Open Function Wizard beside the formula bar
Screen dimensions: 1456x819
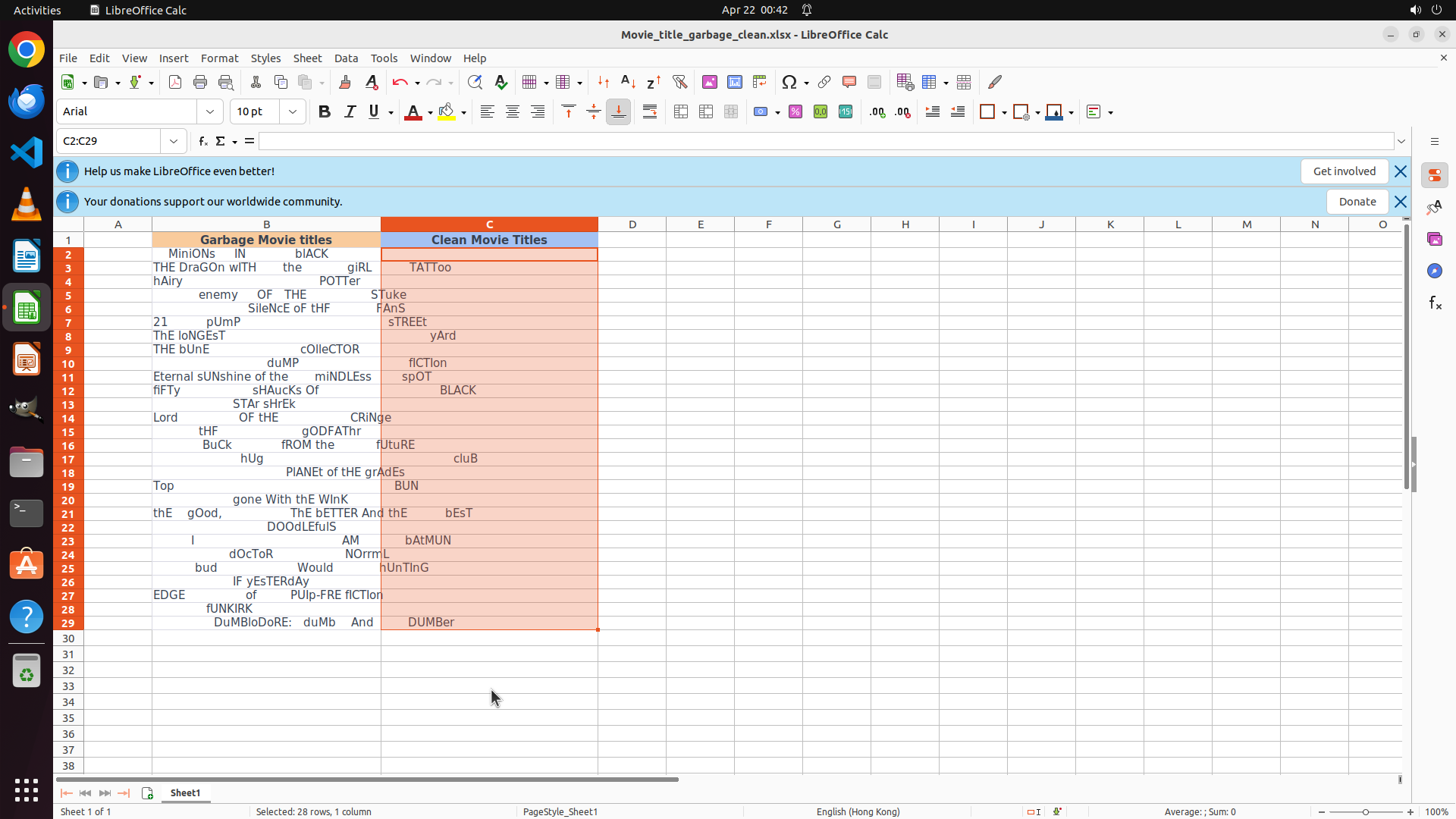point(202,141)
